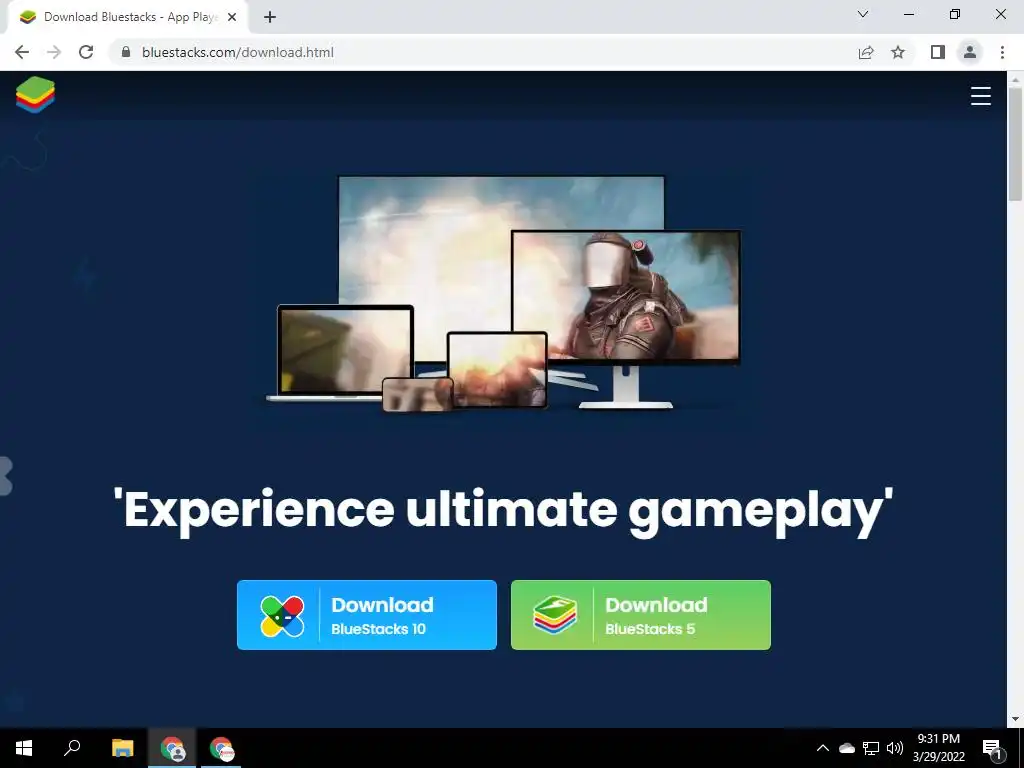
Task: Reload the current page
Action: (86, 52)
